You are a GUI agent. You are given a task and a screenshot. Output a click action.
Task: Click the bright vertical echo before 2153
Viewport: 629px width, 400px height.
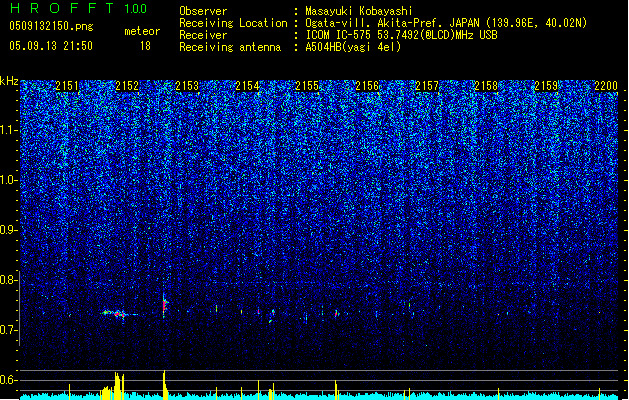(x=164, y=306)
